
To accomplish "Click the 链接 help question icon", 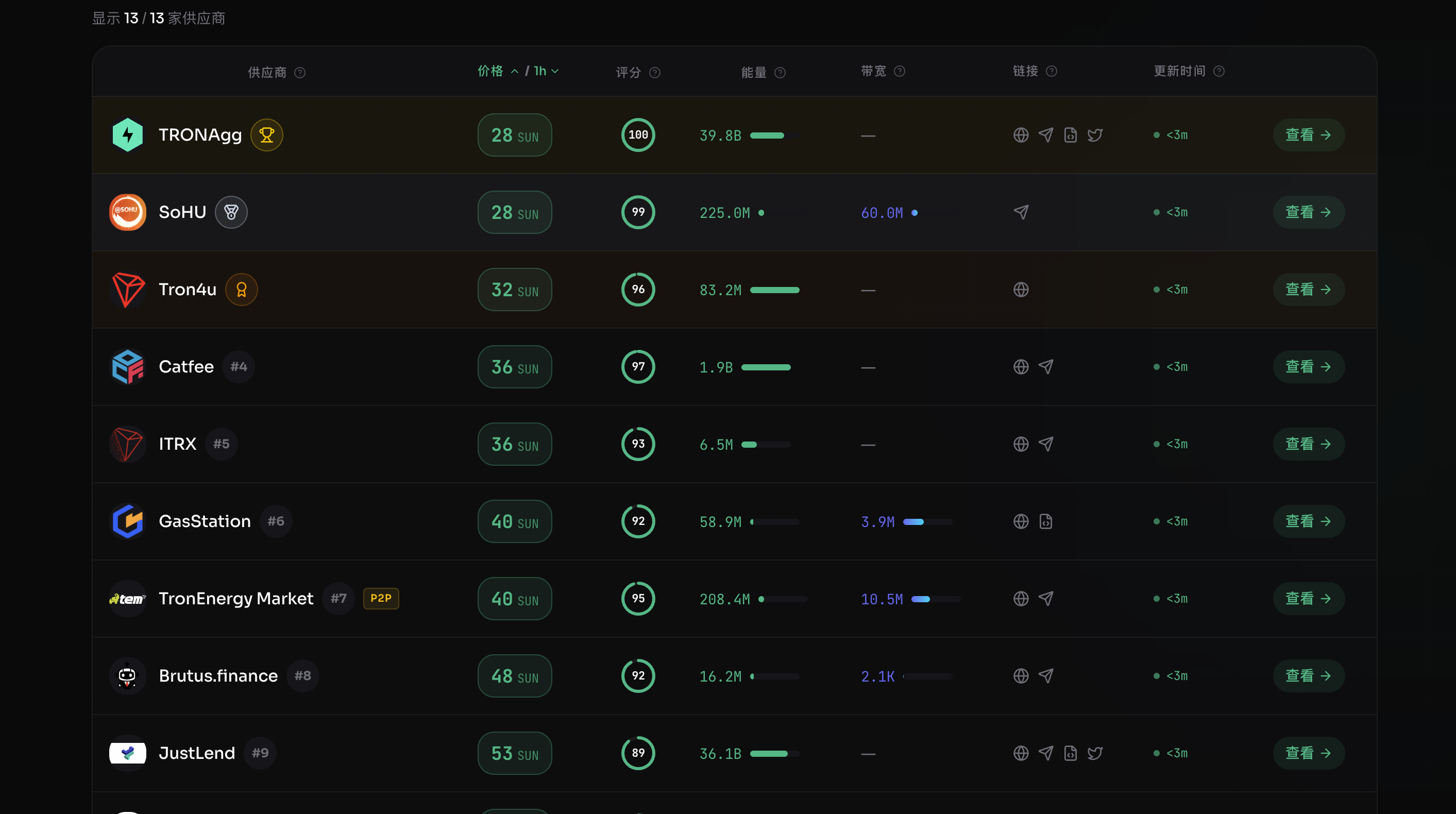I will click(x=1052, y=71).
